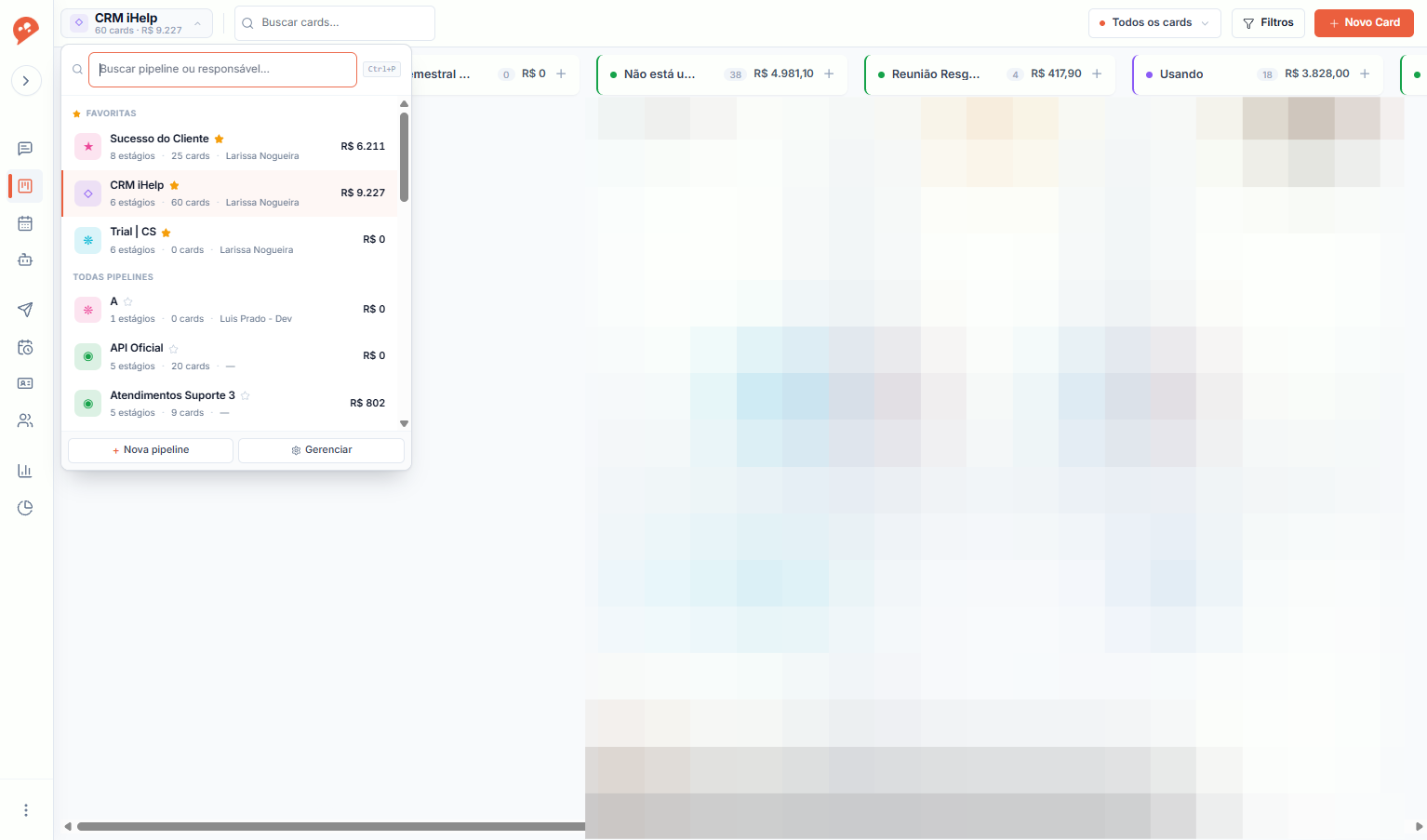Open the users group sidebar icon

pyautogui.click(x=25, y=420)
